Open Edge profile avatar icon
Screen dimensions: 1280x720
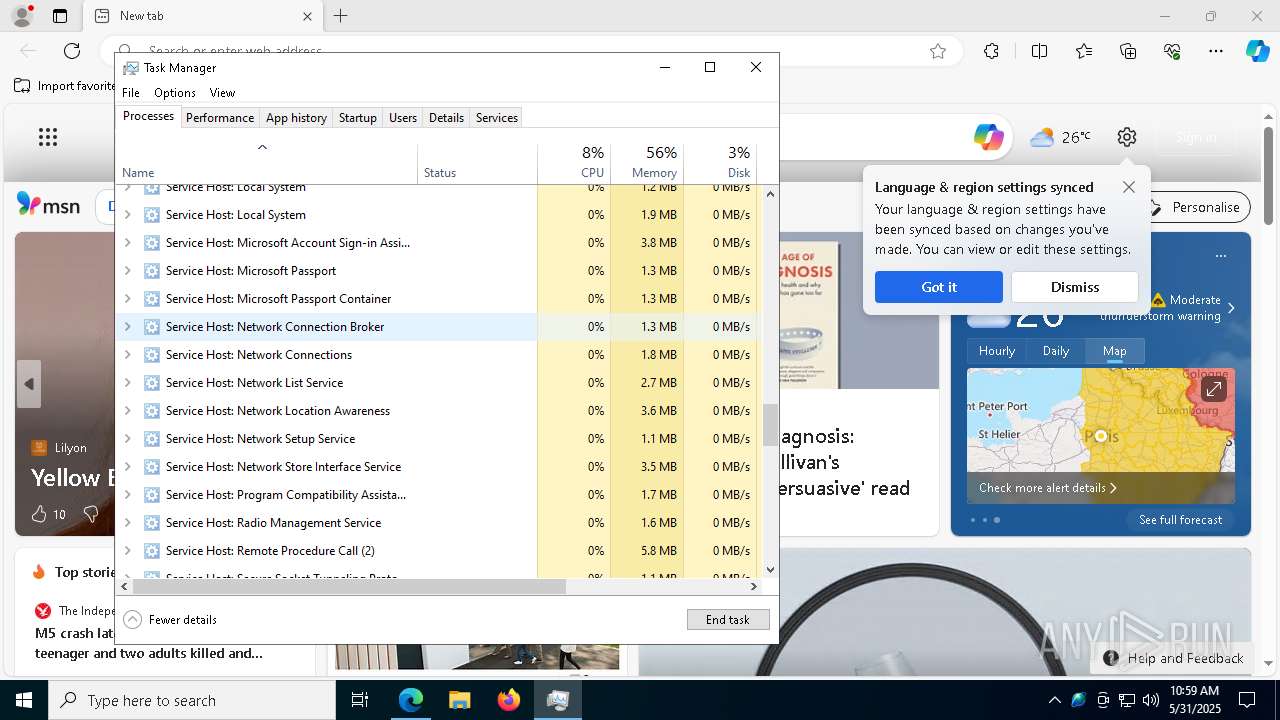[21, 16]
